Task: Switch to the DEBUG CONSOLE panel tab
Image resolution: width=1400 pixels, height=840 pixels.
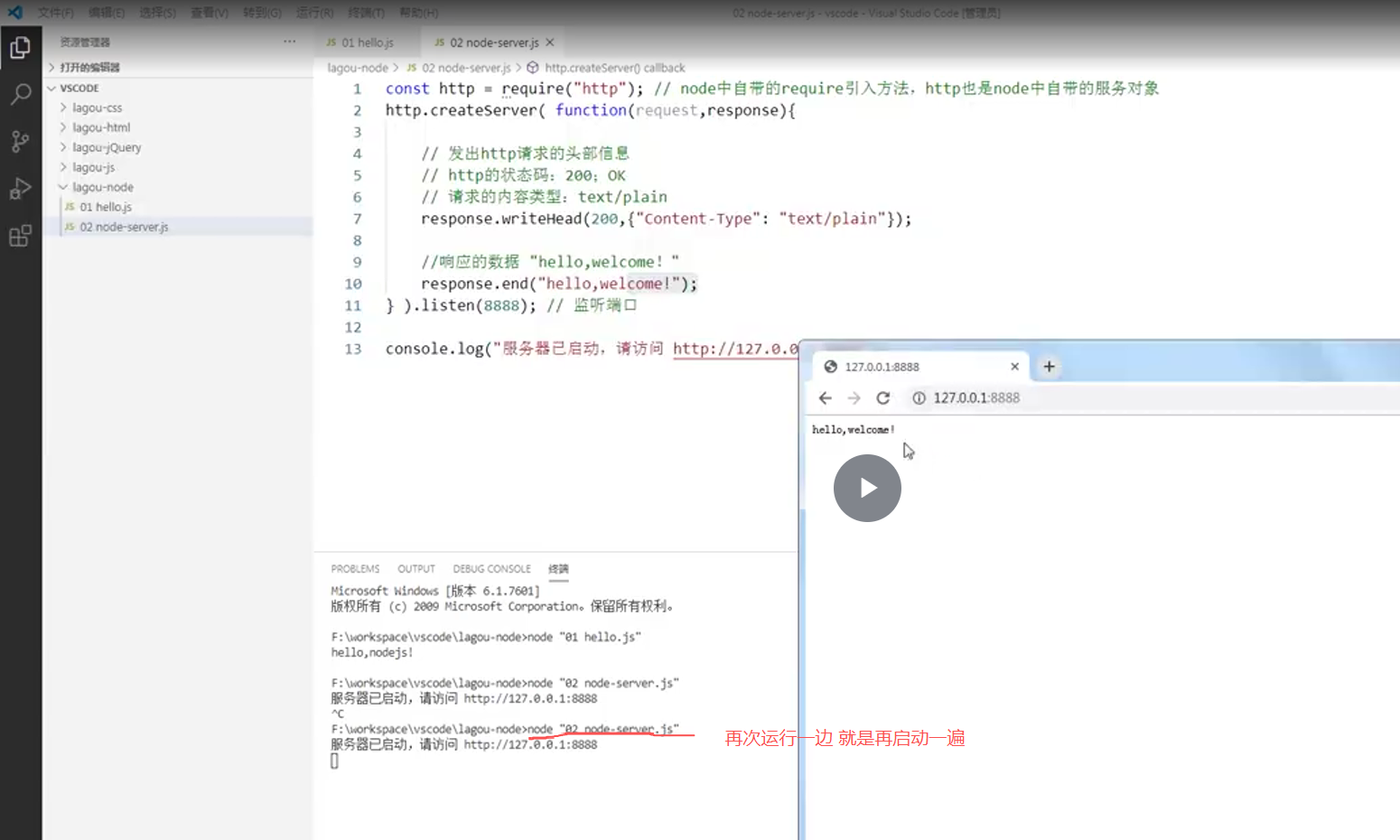Action: tap(492, 569)
